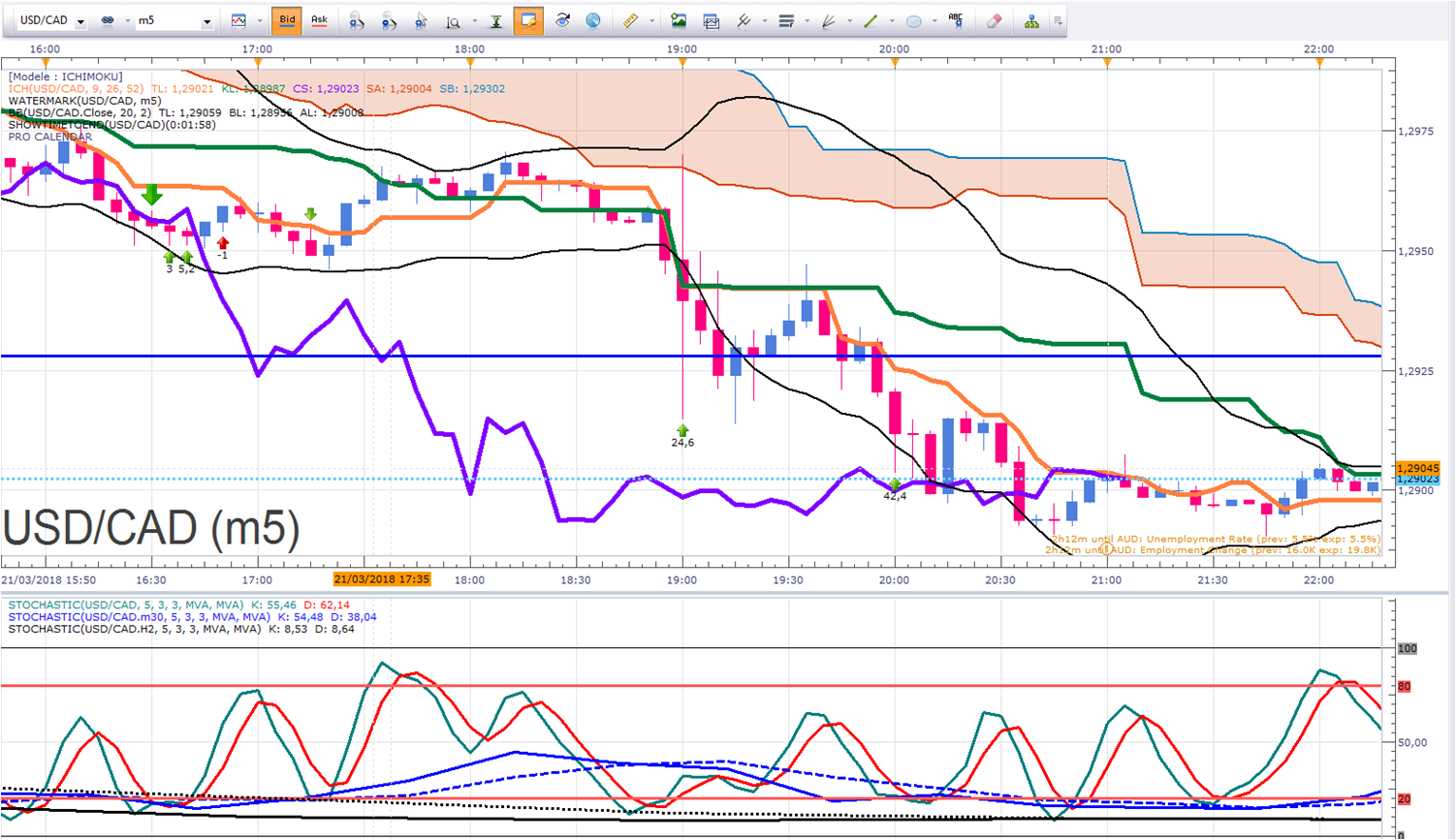The height and width of the screenshot is (840, 1456).
Task: Click the orange 1,29045 price label
Action: point(1418,468)
